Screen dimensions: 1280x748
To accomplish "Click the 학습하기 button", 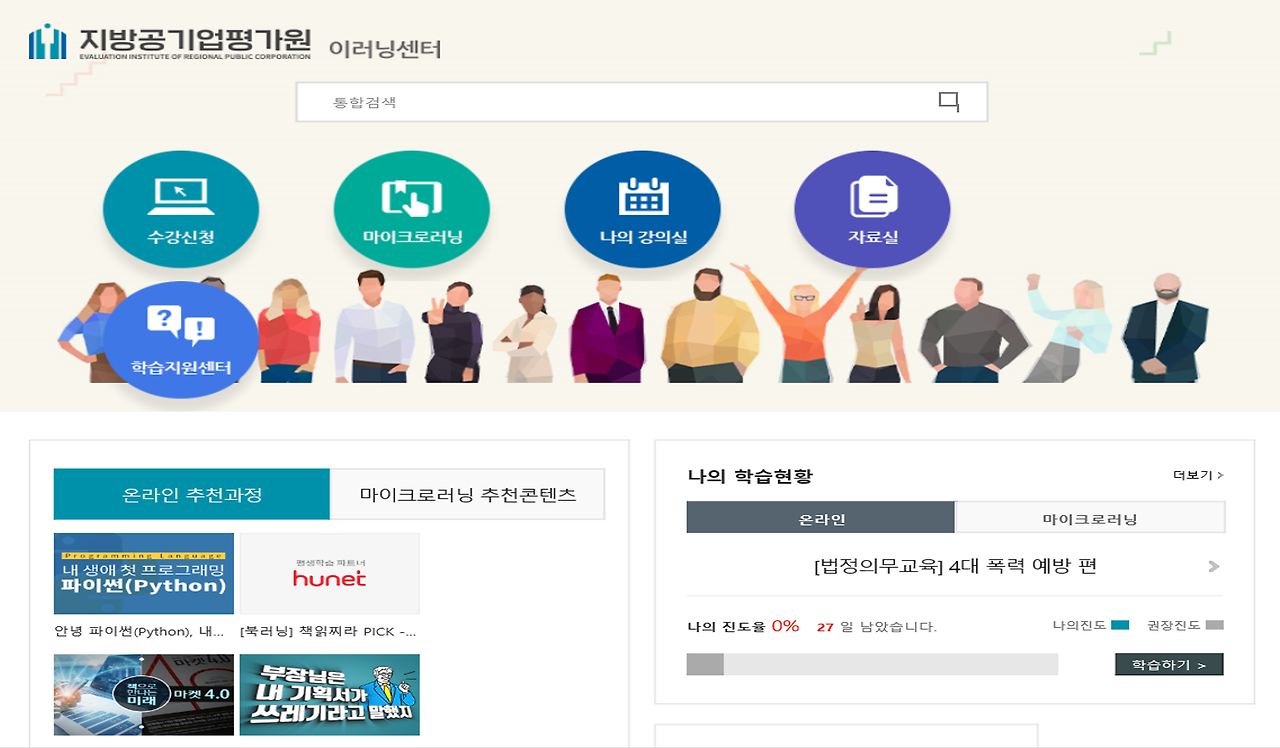I will coord(1169,664).
